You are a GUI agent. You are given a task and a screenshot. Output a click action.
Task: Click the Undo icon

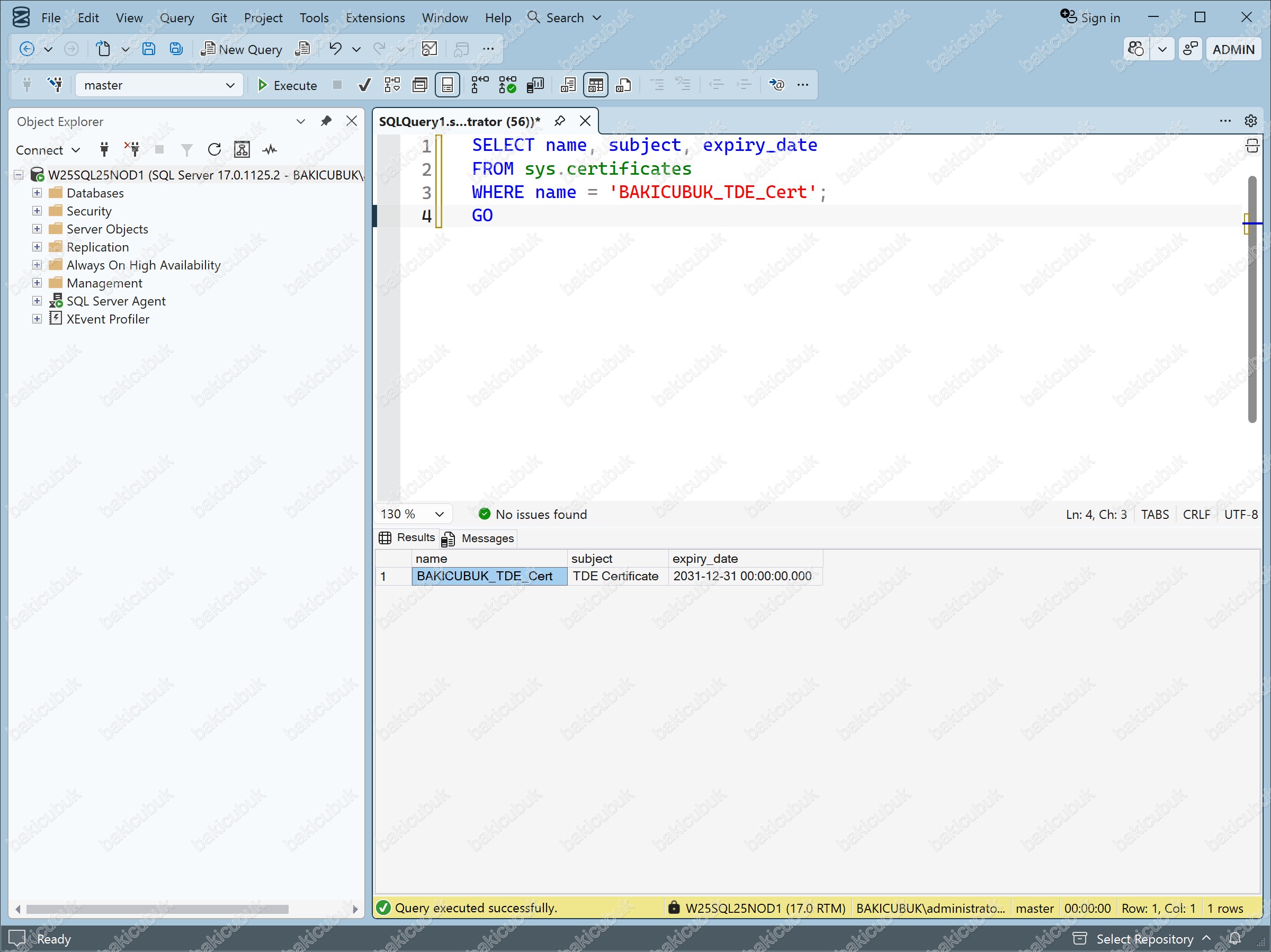[336, 49]
